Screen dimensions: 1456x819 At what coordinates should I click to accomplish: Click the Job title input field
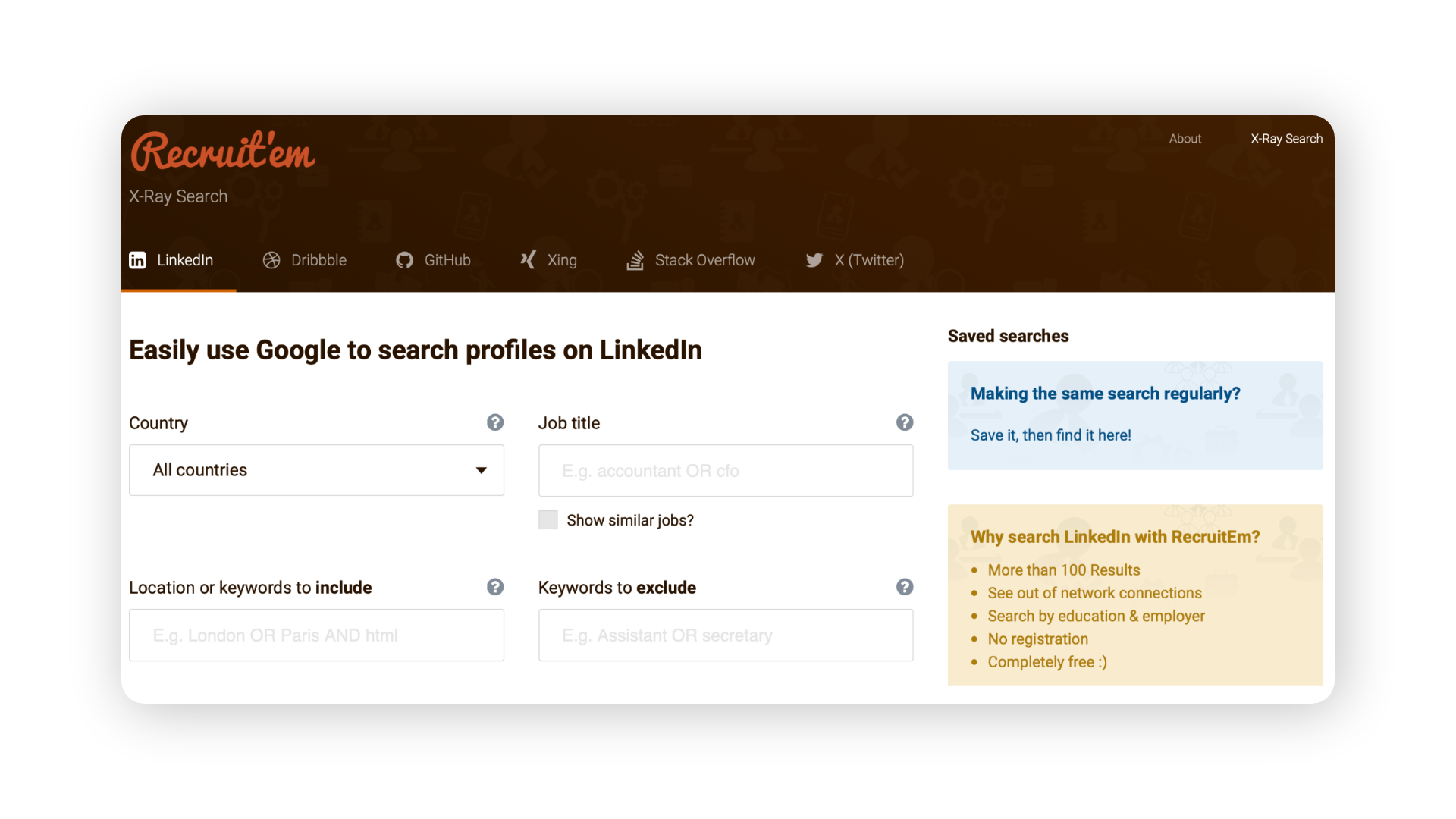click(x=726, y=471)
